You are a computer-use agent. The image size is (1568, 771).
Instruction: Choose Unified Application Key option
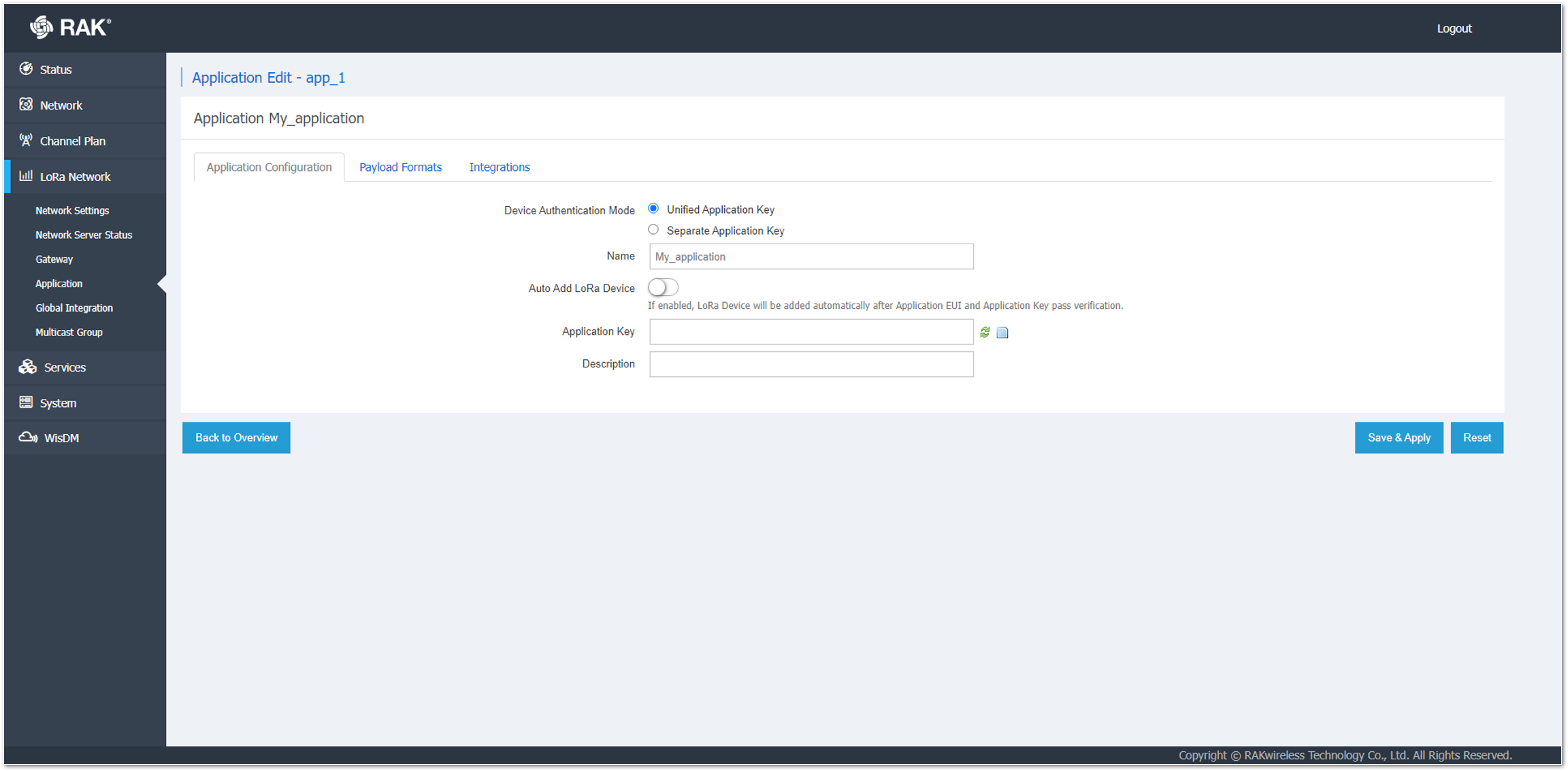pos(653,209)
